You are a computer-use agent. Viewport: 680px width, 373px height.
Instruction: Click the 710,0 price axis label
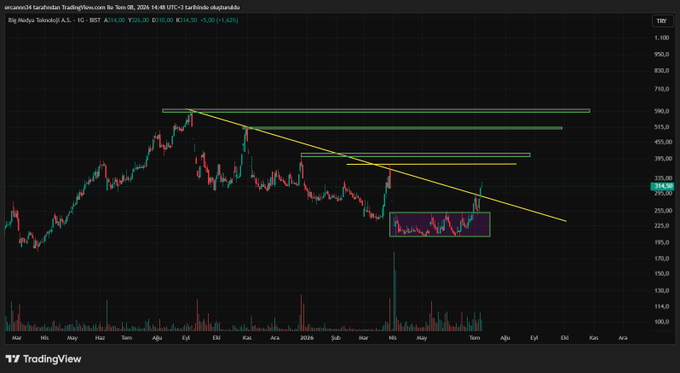click(662, 89)
